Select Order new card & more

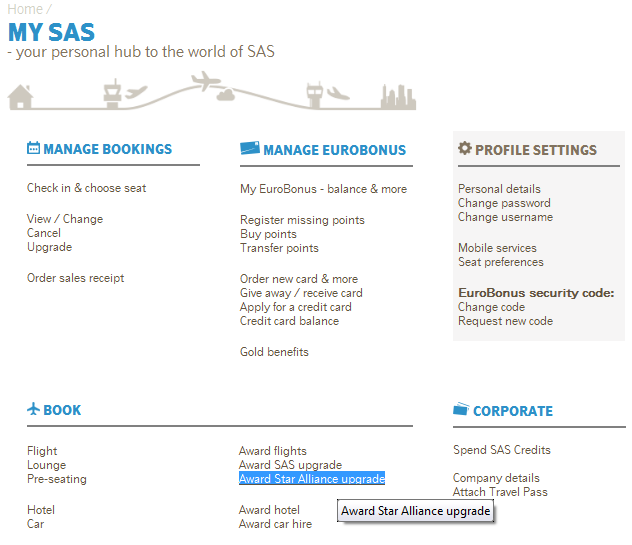299,279
